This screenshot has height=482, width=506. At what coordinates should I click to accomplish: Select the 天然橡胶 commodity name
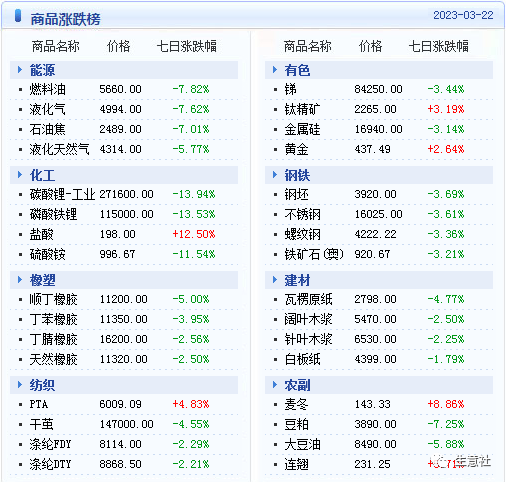click(54, 359)
